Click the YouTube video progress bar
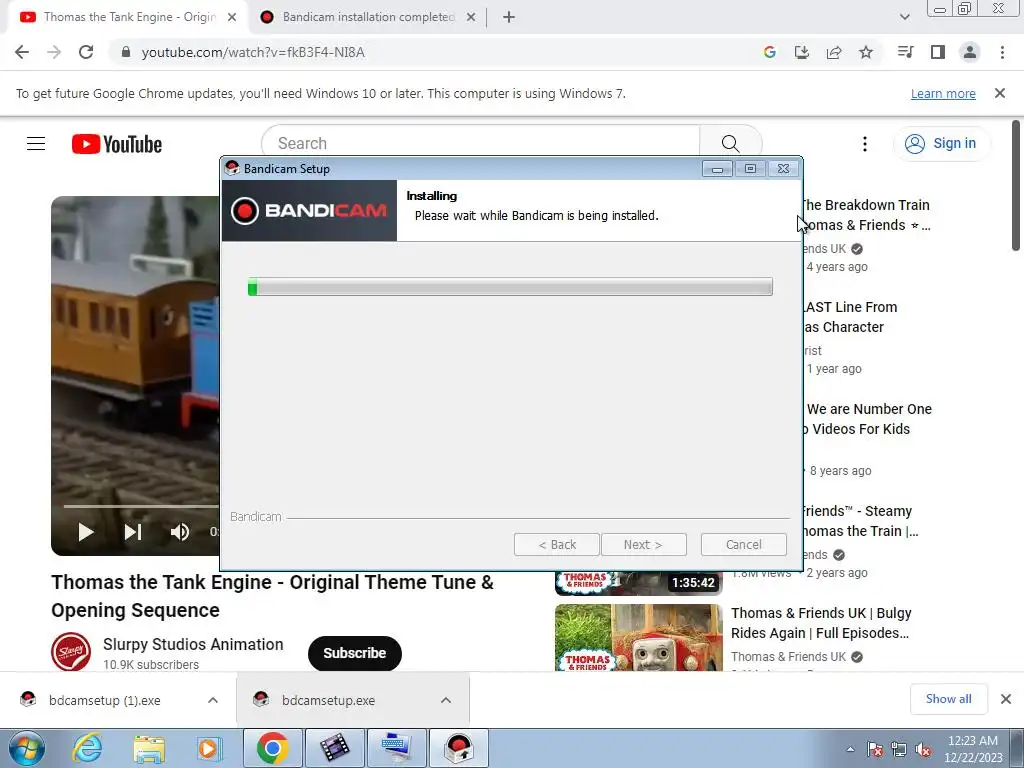 tap(141, 506)
